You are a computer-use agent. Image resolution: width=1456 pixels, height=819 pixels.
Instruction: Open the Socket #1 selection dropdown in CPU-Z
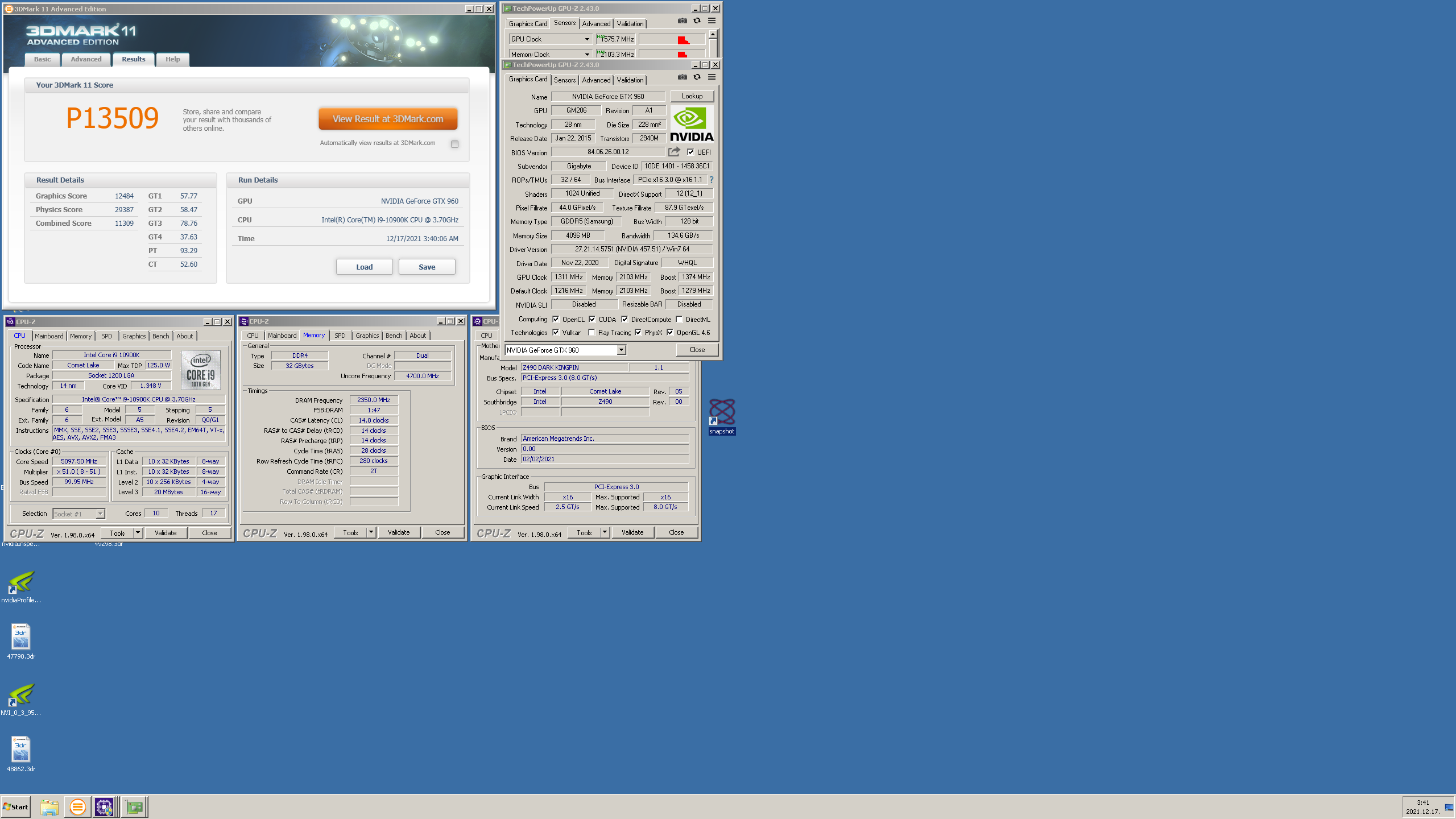[x=100, y=514]
